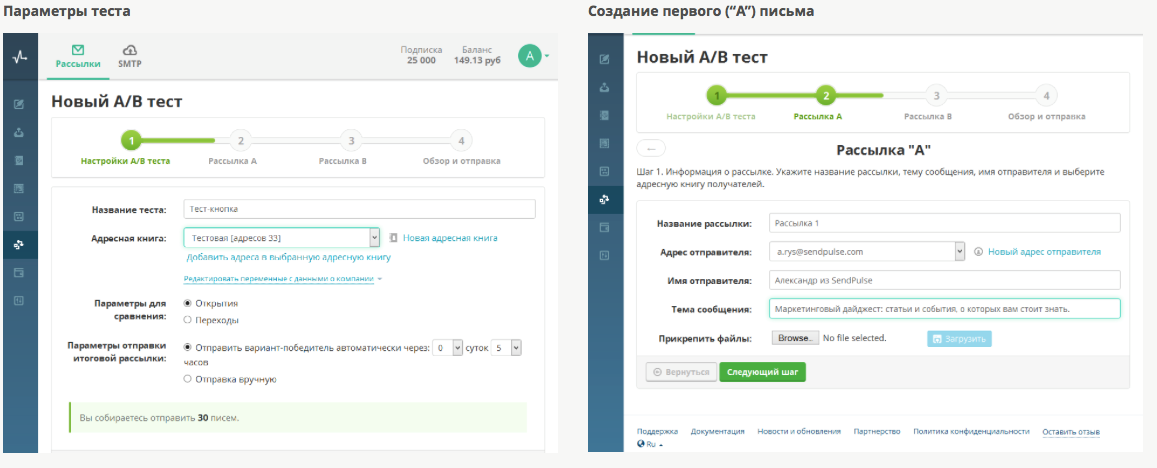The width and height of the screenshot is (1157, 468).
Task: Click the smiley-face form icon in right panel sidebar
Action: click(604, 171)
